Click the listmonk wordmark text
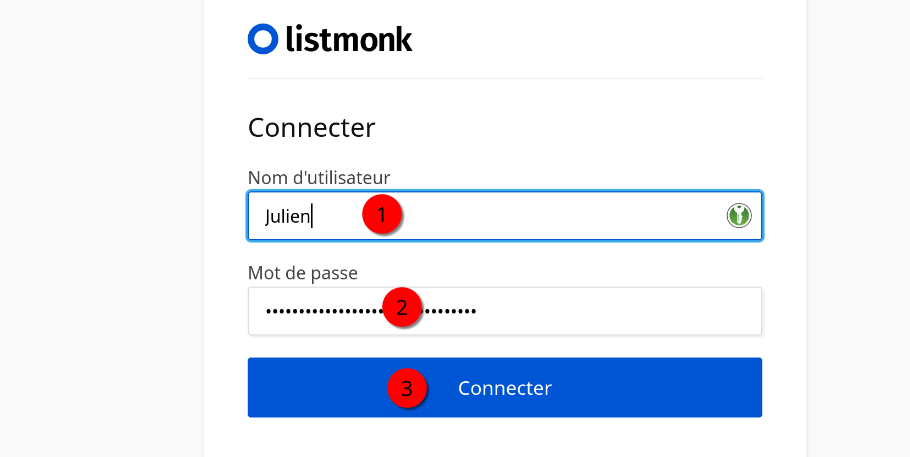The height and width of the screenshot is (457, 910). (x=348, y=39)
